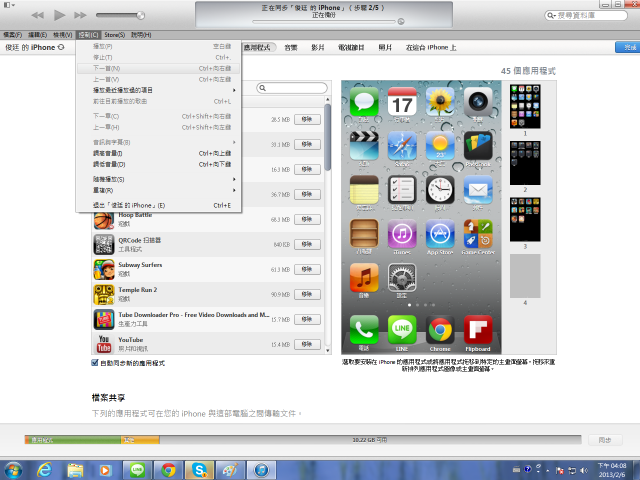Screen dimensions: 640x480
Task: Select the green Phone icon in dock
Action: pos(364,329)
